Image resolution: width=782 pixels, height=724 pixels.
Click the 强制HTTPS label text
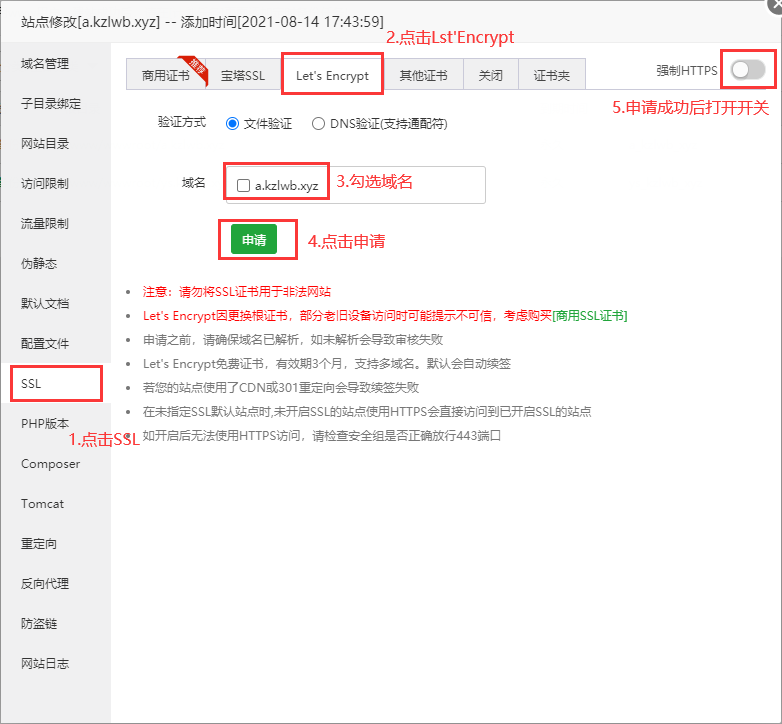point(687,70)
